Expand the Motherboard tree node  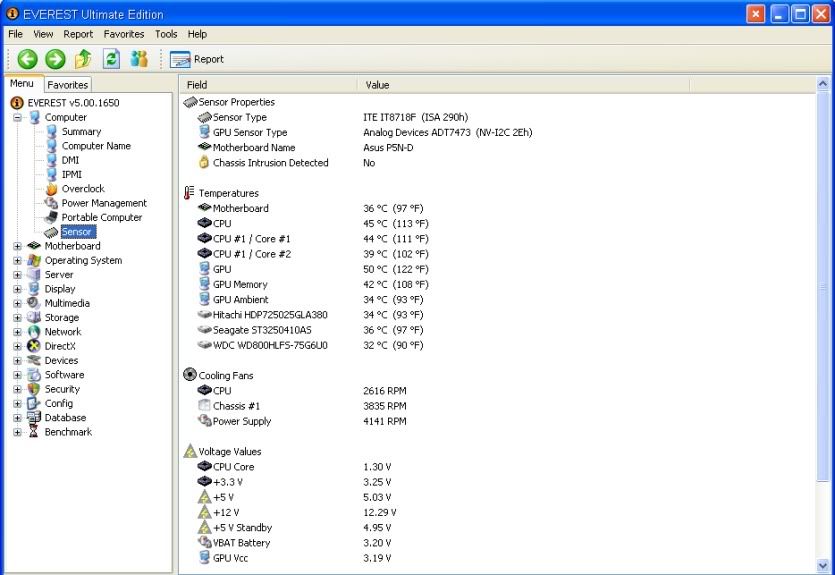[18, 246]
